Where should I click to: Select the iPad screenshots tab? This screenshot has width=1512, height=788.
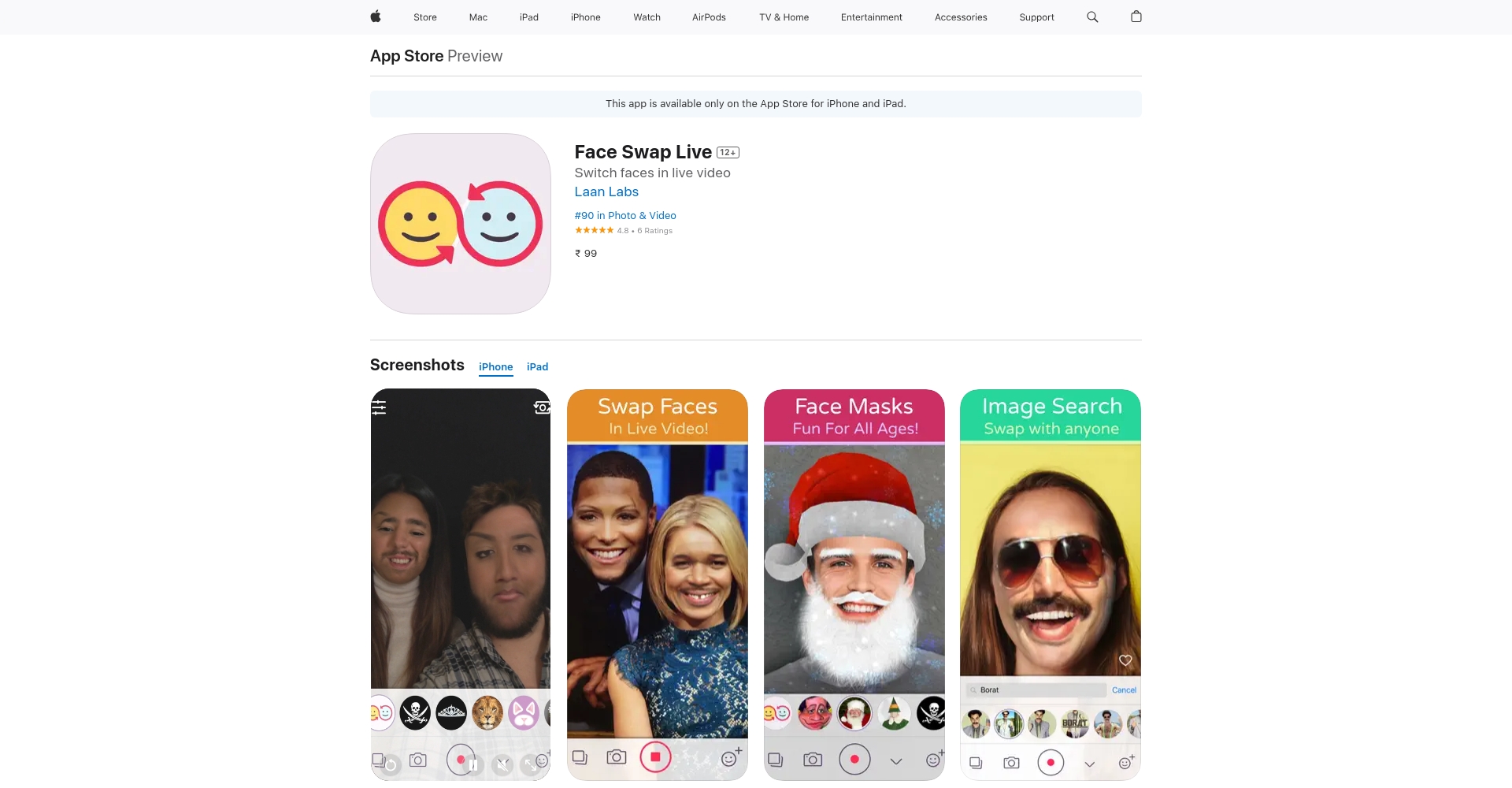pyautogui.click(x=538, y=367)
